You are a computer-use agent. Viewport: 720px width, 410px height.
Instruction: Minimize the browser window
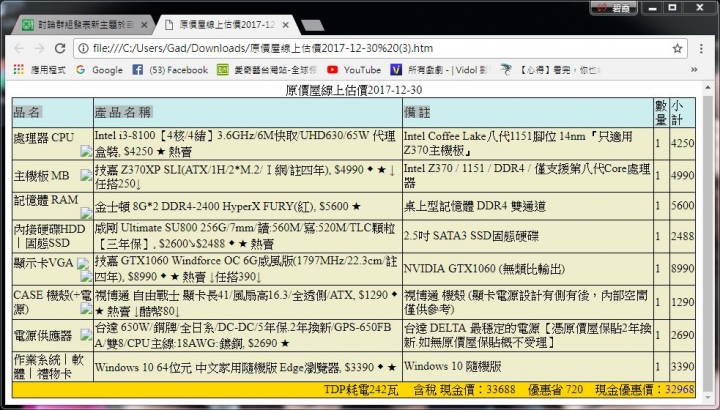coord(652,8)
